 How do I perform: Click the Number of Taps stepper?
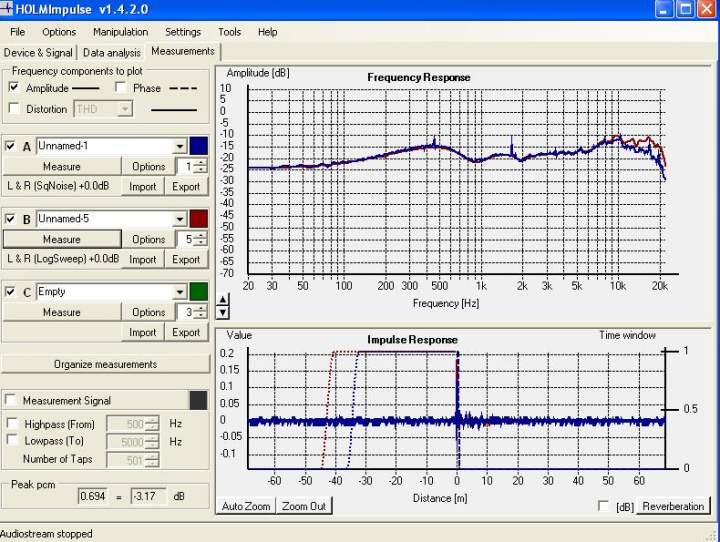(152, 459)
